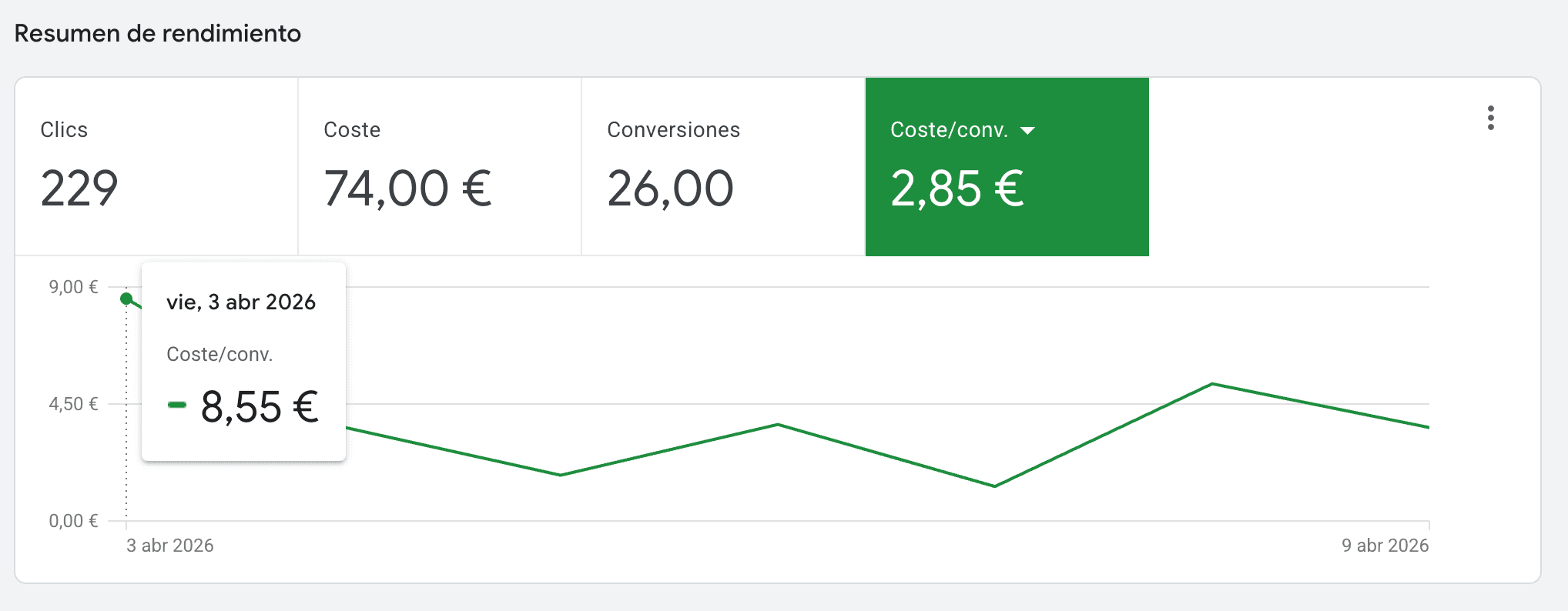This screenshot has height=611, width=1568.
Task: Open the three-dot more options menu
Action: (x=1491, y=118)
